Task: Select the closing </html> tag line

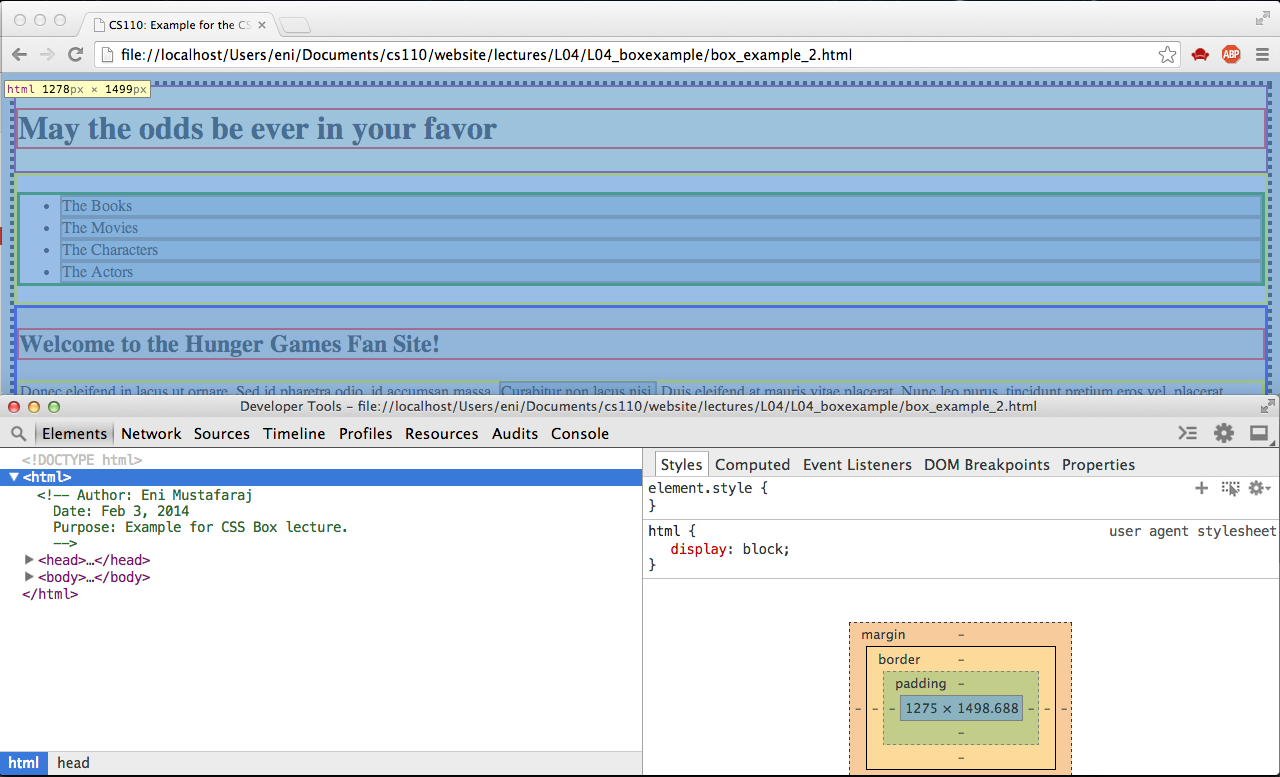Action: [x=50, y=594]
